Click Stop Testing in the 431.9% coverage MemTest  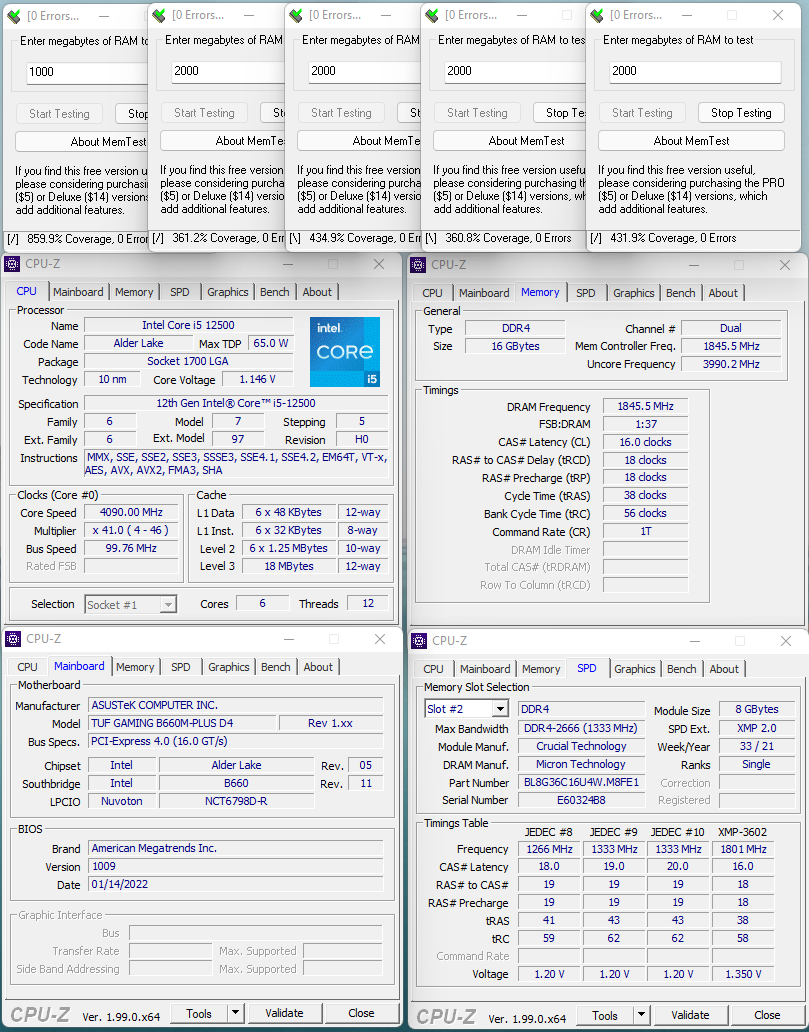[741, 113]
